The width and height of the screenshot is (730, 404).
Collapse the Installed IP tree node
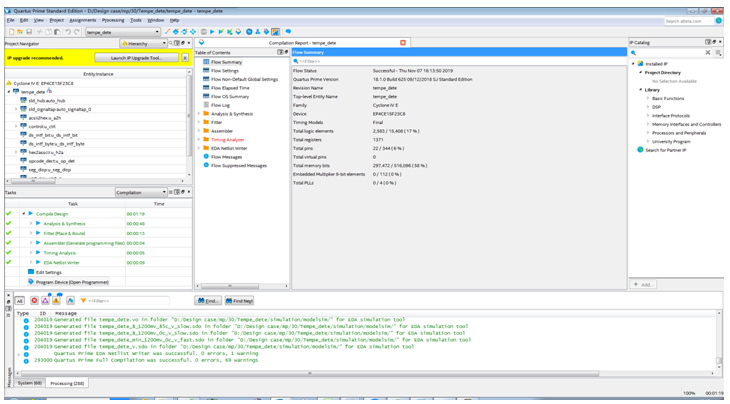[633, 64]
